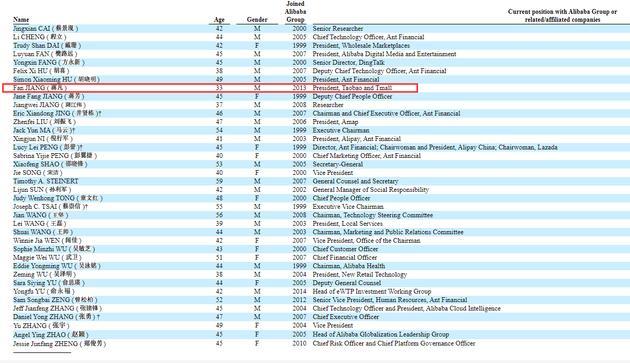This screenshot has width=630, height=363.
Task: Click the Current position column header
Action: [562, 15]
